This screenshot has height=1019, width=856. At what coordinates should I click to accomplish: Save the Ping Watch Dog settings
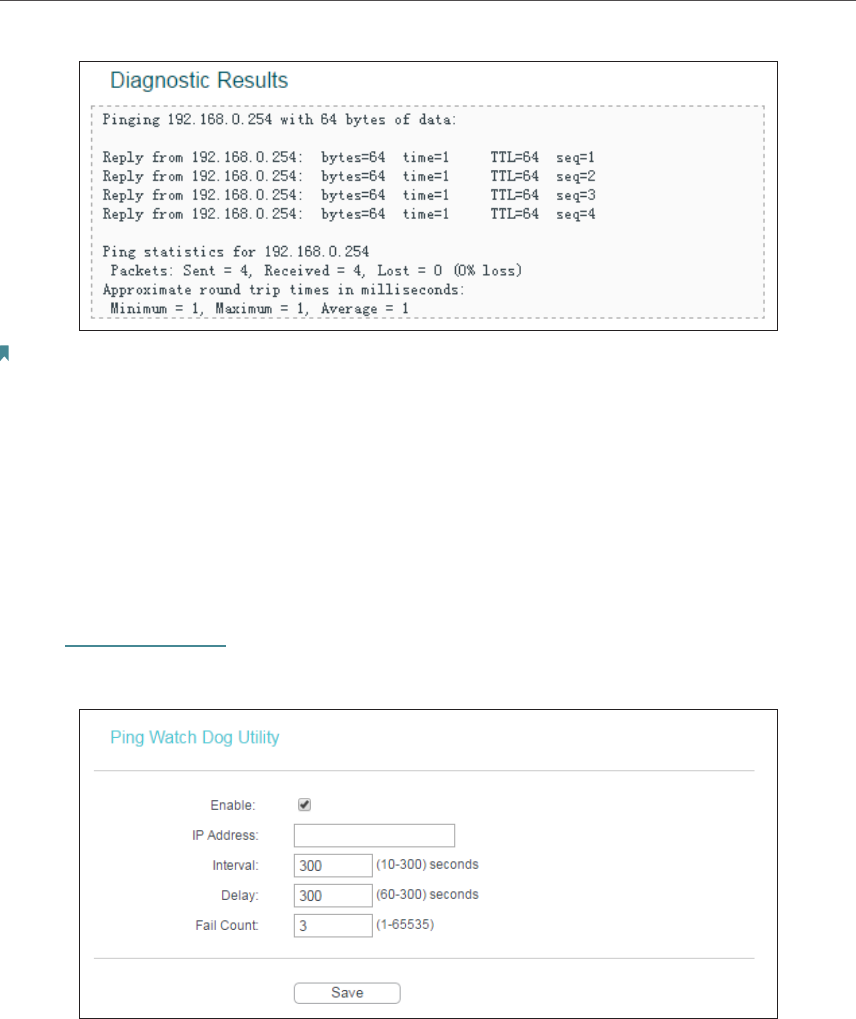tap(347, 993)
